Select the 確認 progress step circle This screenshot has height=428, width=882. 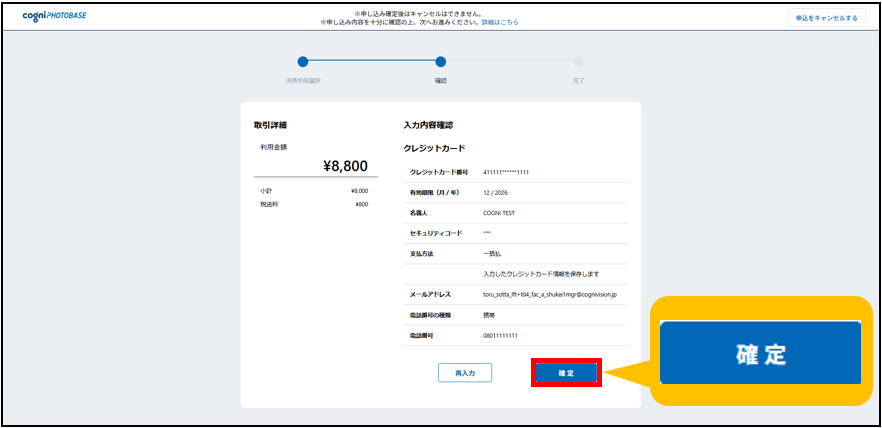[x=441, y=62]
